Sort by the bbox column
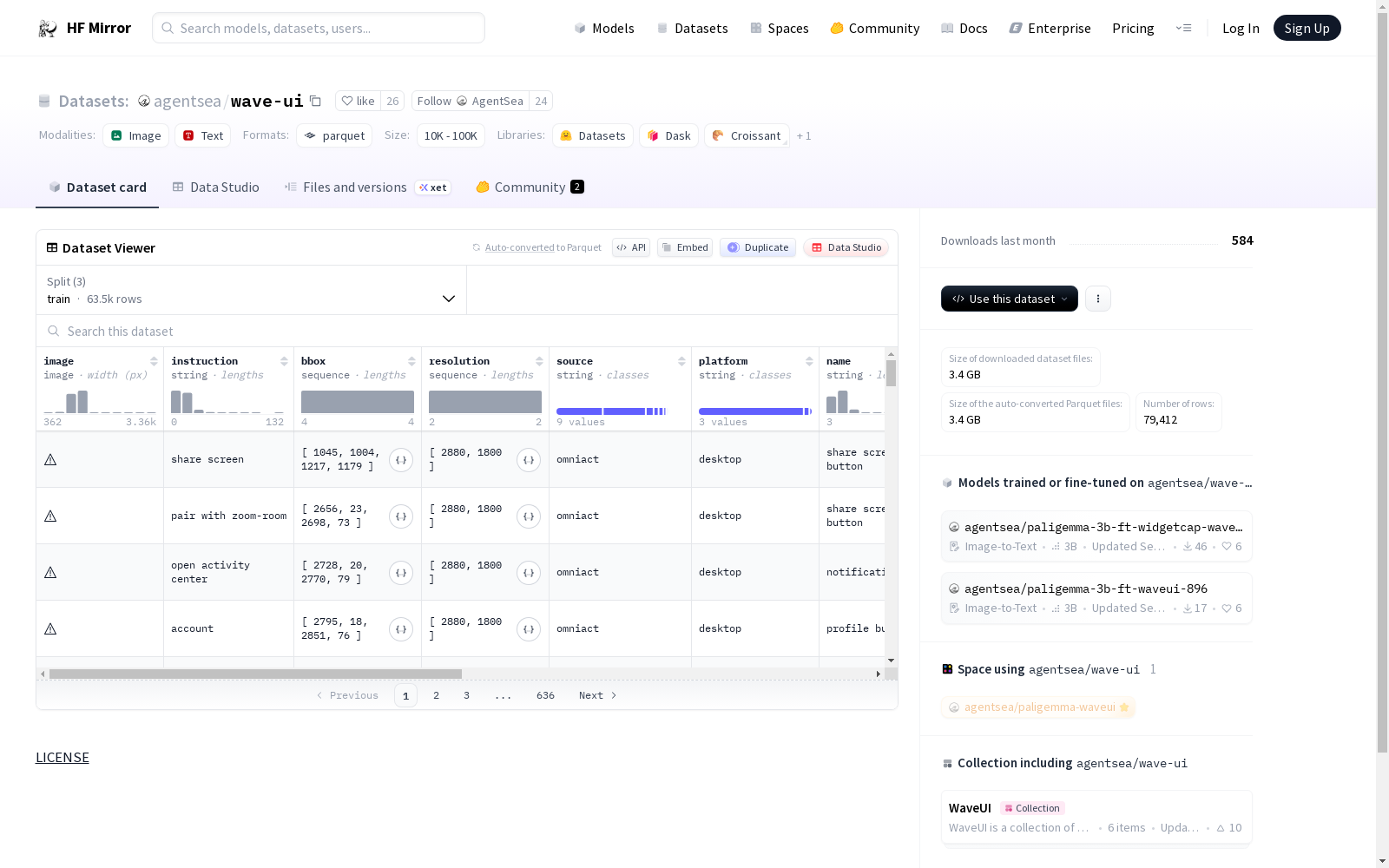This screenshot has height=868, width=1389. point(411,361)
